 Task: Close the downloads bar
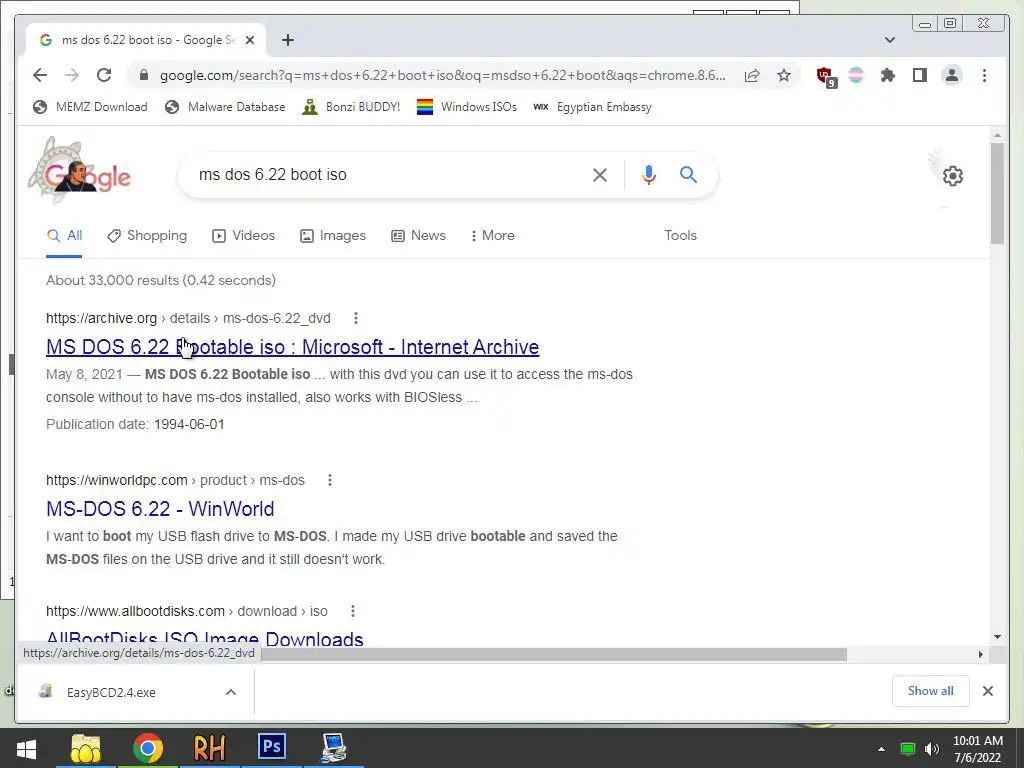pyautogui.click(x=987, y=691)
